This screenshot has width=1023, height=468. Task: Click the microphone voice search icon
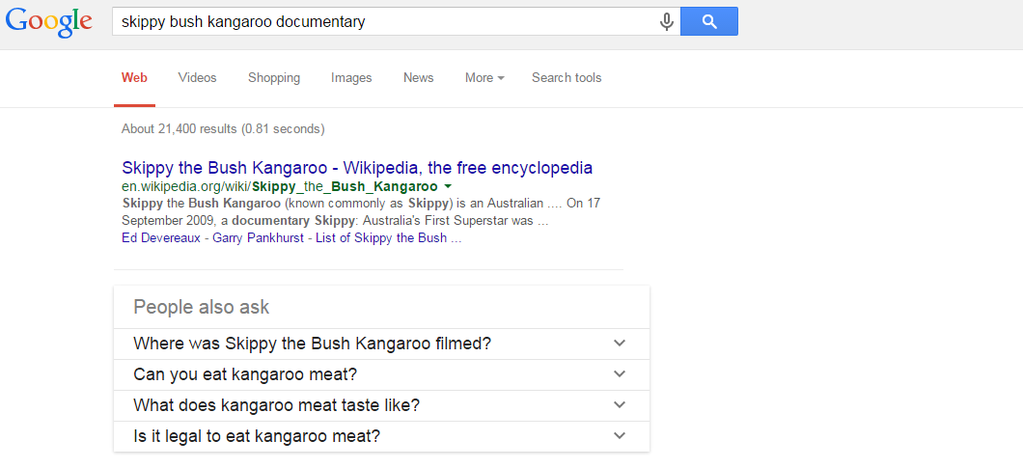coord(667,22)
